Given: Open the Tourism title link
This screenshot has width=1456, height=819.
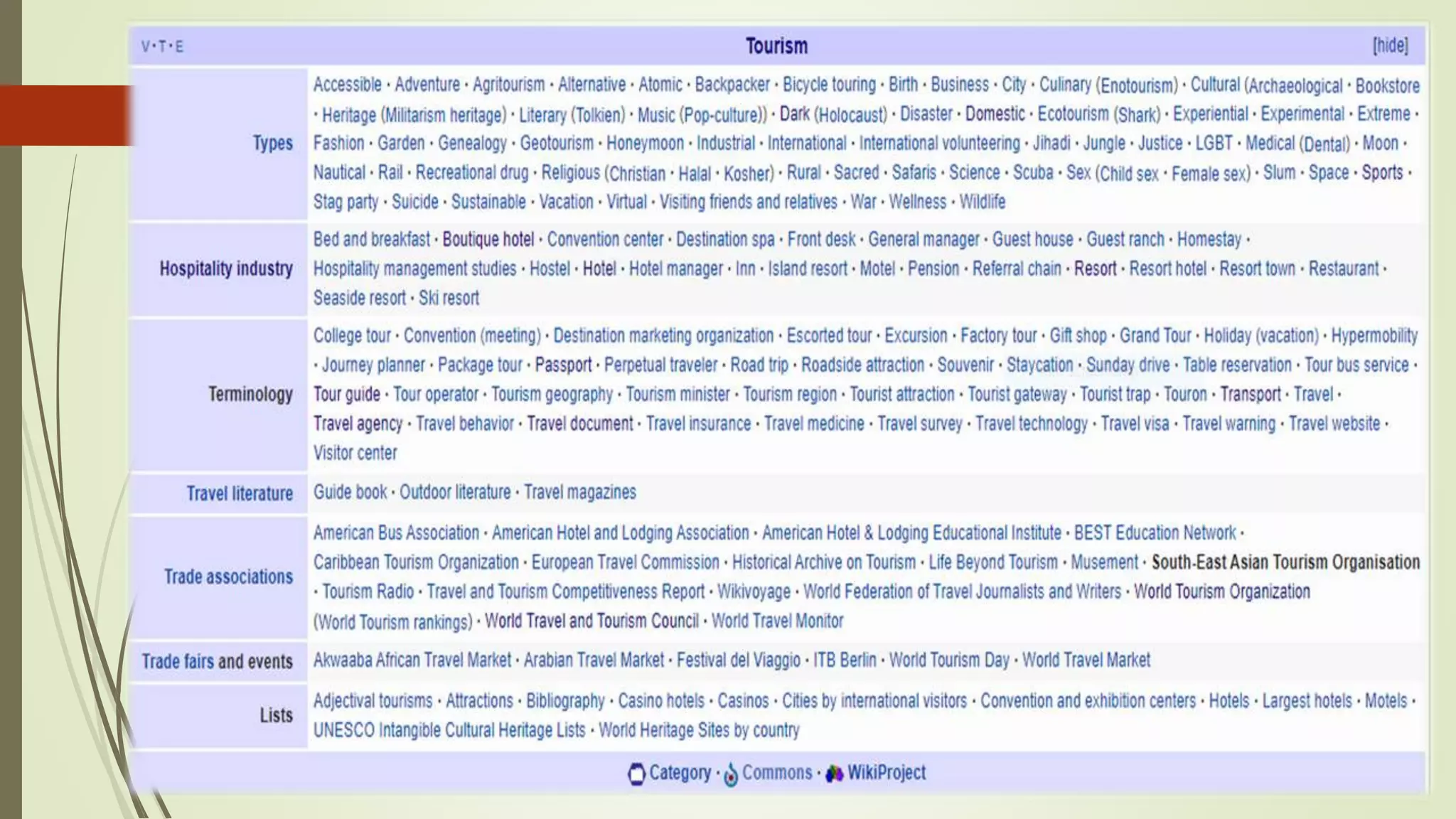Looking at the screenshot, I should pos(776,46).
